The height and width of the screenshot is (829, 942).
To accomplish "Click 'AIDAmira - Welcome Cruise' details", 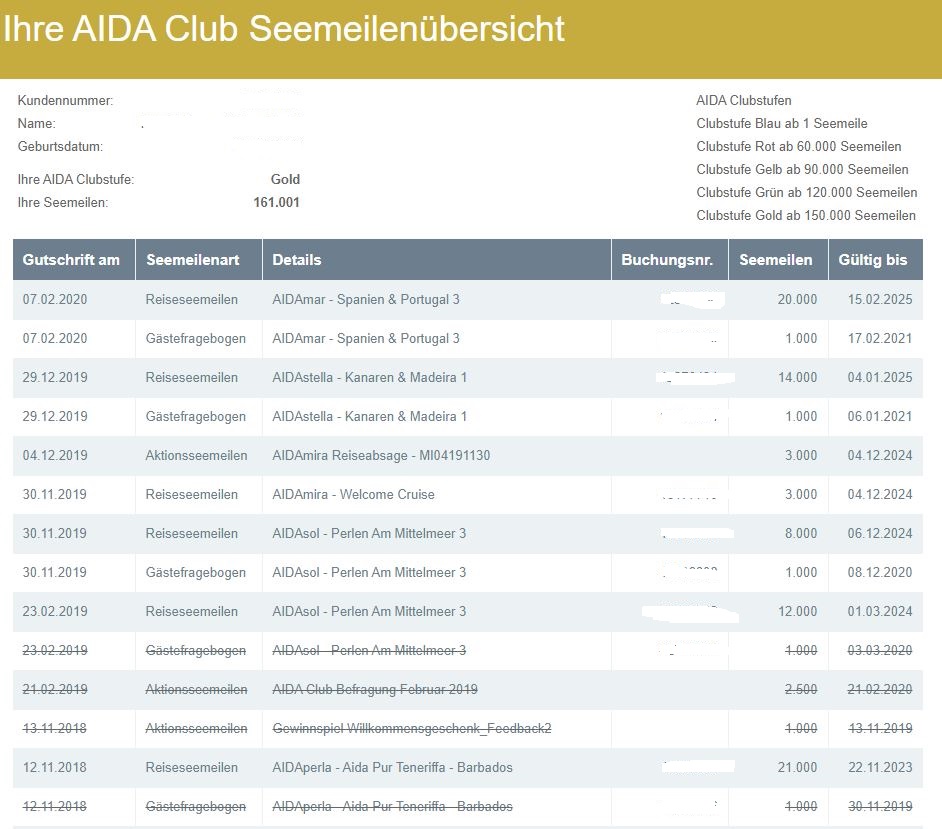I will (x=353, y=495).
